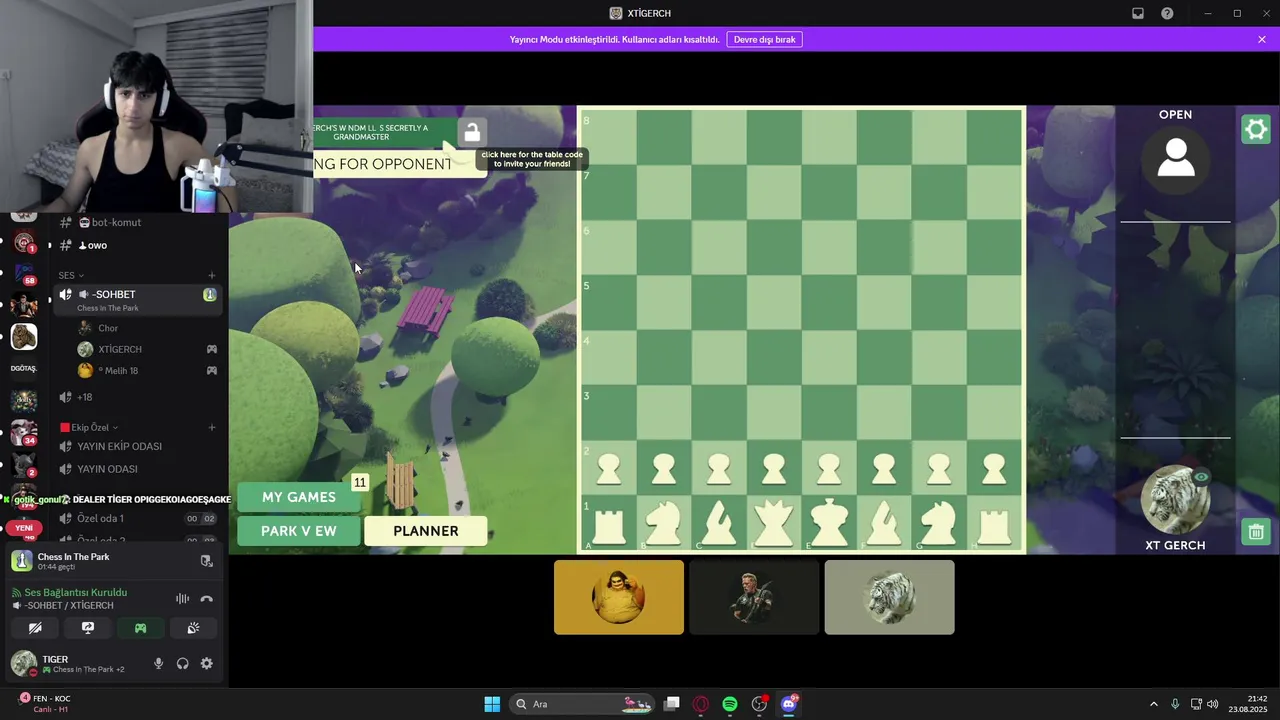This screenshot has width=1280, height=720.
Task: Click the 11 badge on MY GAMES
Action: click(360, 482)
